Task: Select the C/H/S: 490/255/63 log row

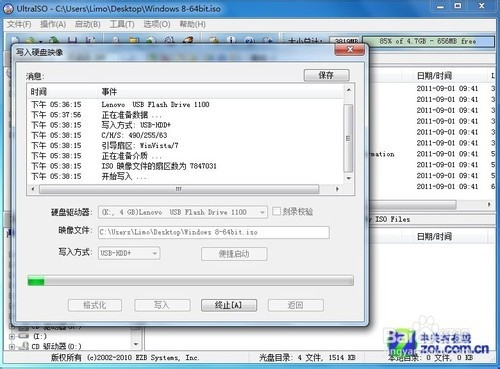Action: pyautogui.click(x=185, y=135)
